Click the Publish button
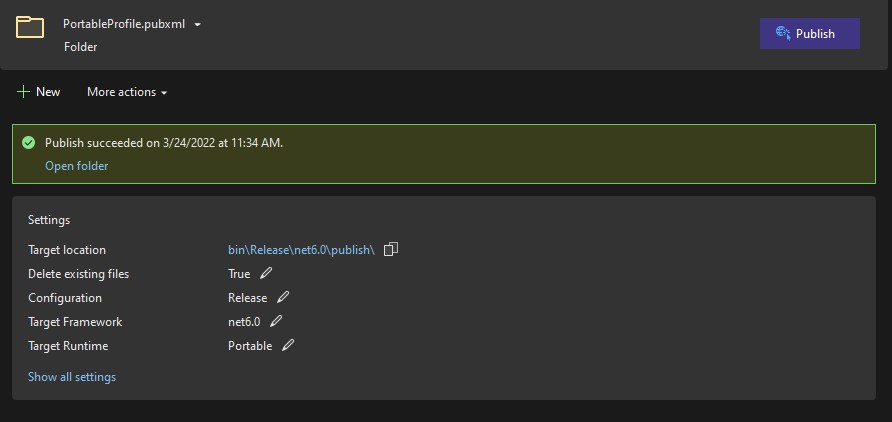892x422 pixels. [x=809, y=33]
